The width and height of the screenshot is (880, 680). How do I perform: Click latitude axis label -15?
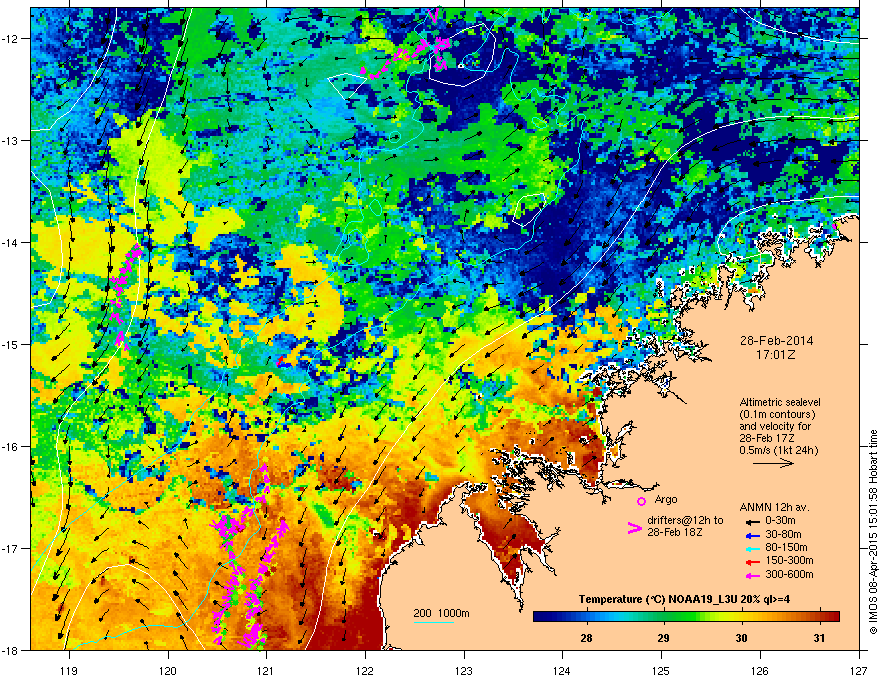click(11, 344)
